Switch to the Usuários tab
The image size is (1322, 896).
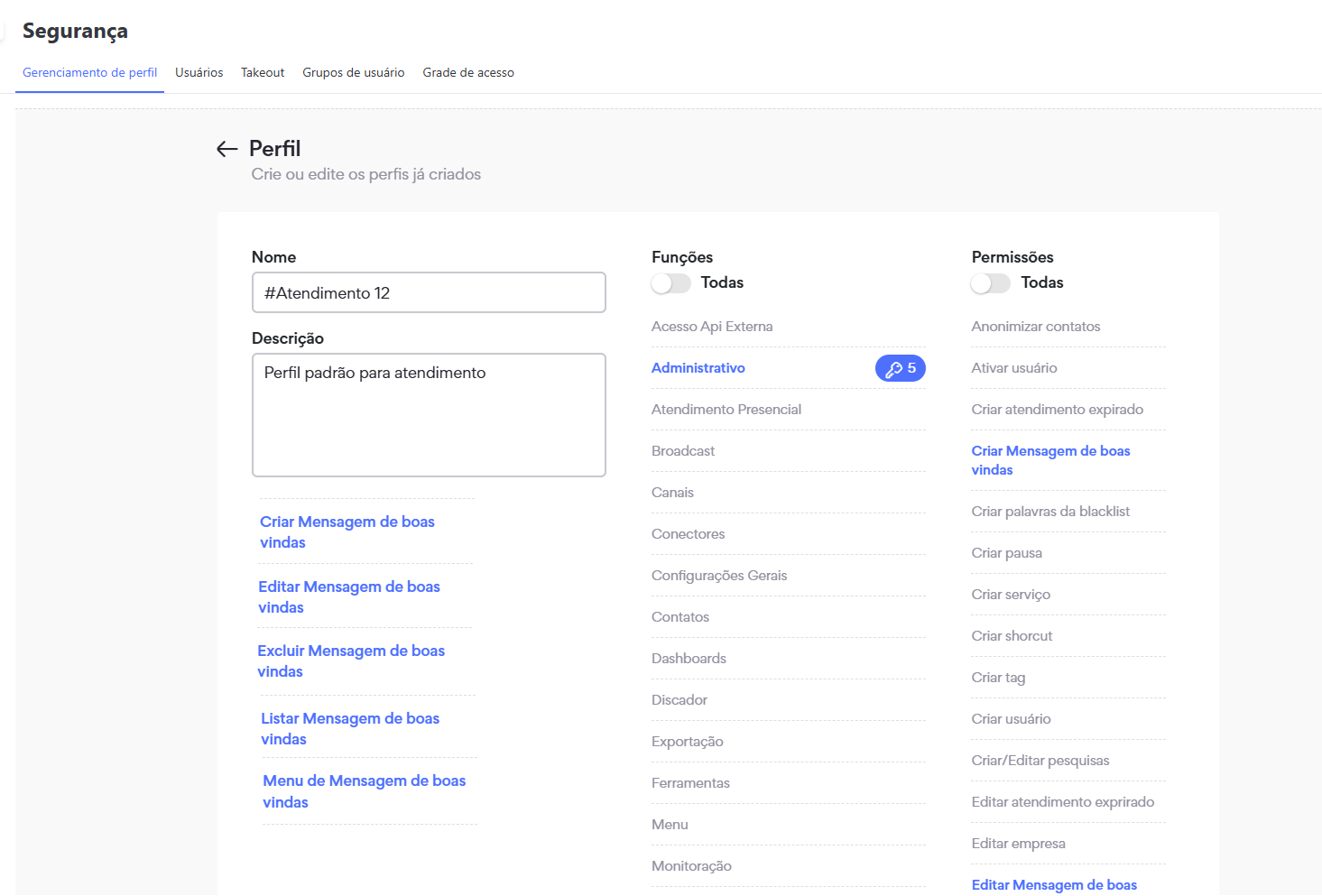(x=199, y=72)
